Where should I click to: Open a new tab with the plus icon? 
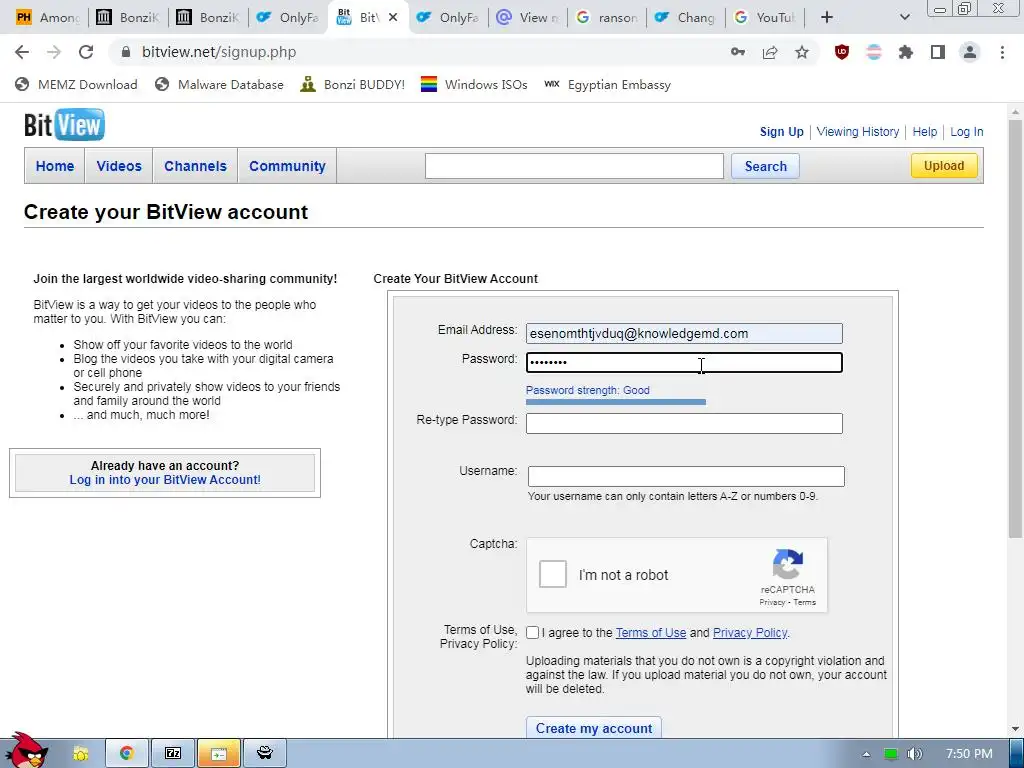(x=827, y=18)
